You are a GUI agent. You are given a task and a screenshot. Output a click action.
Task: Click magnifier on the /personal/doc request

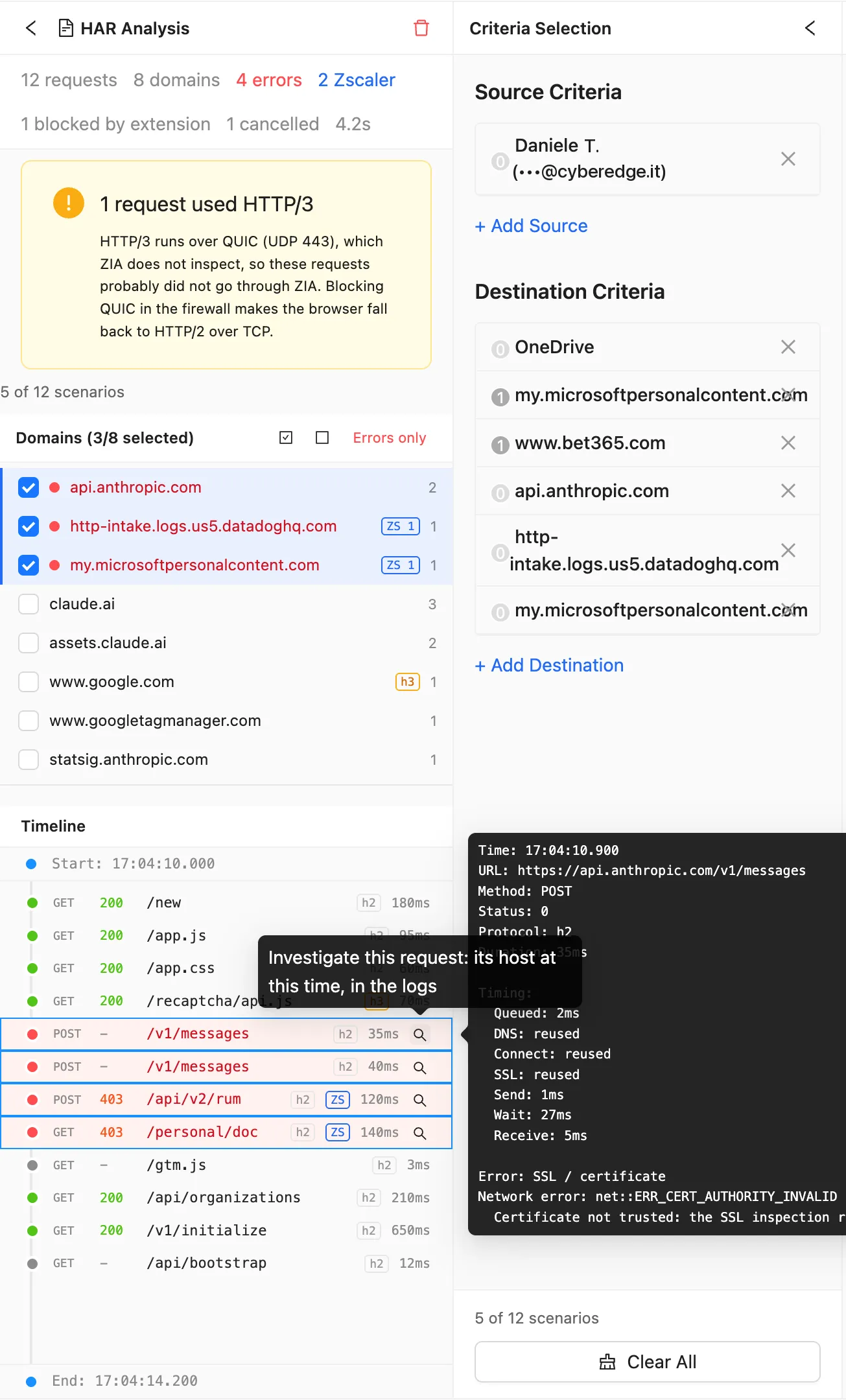pos(420,1133)
